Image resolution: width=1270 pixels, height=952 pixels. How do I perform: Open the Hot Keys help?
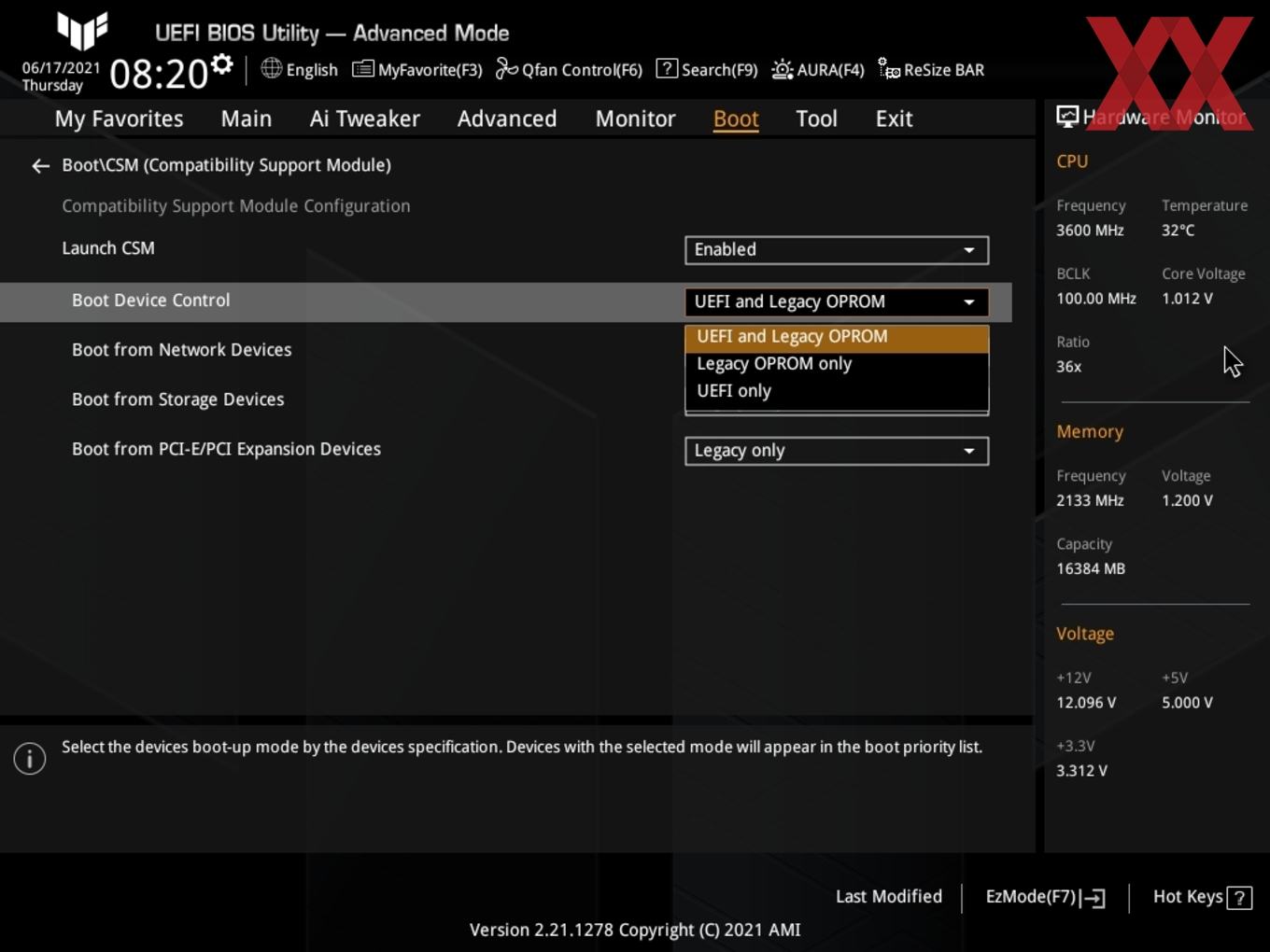(x=1202, y=897)
